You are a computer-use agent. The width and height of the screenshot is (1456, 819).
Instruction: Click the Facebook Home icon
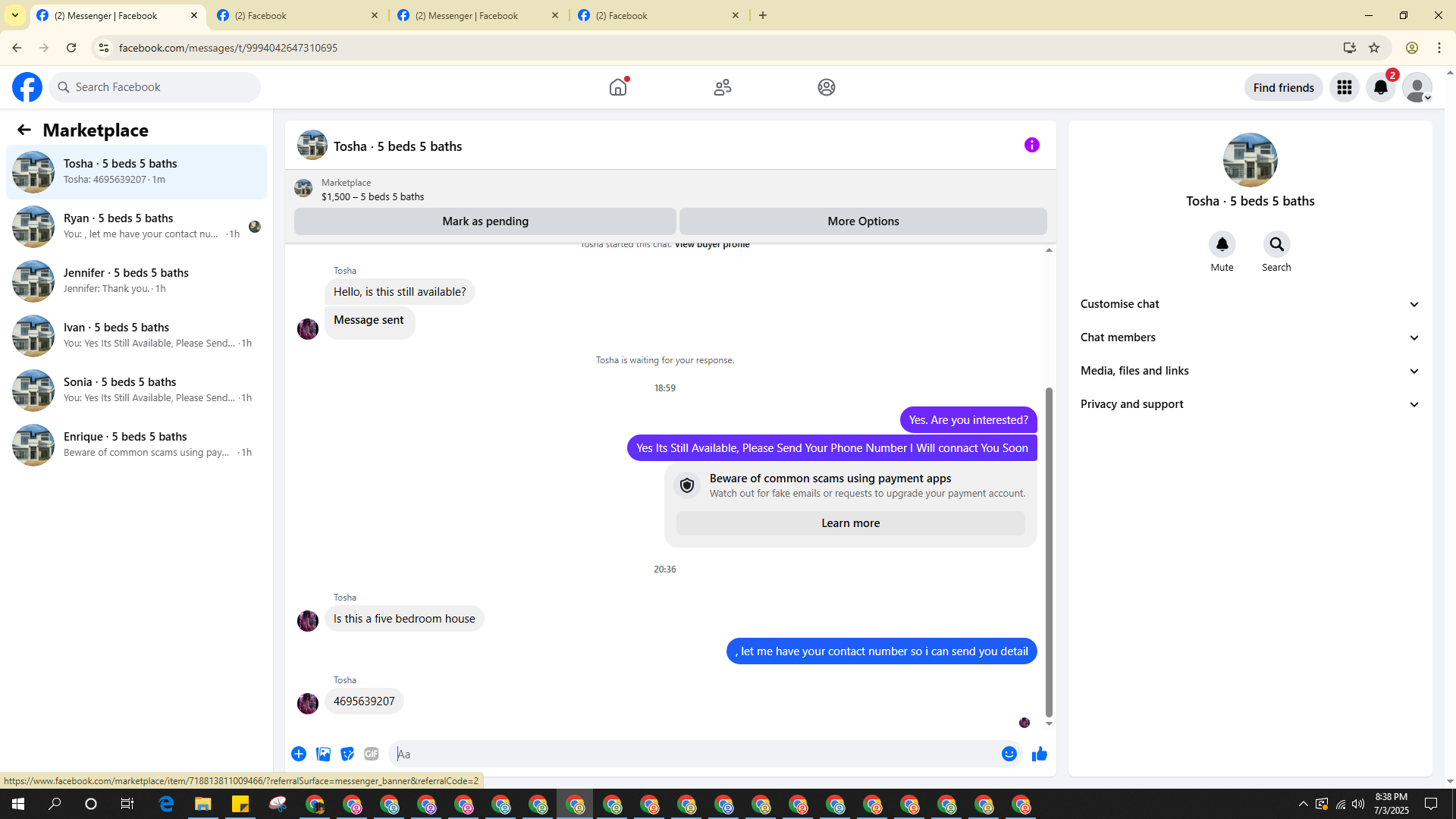(618, 87)
